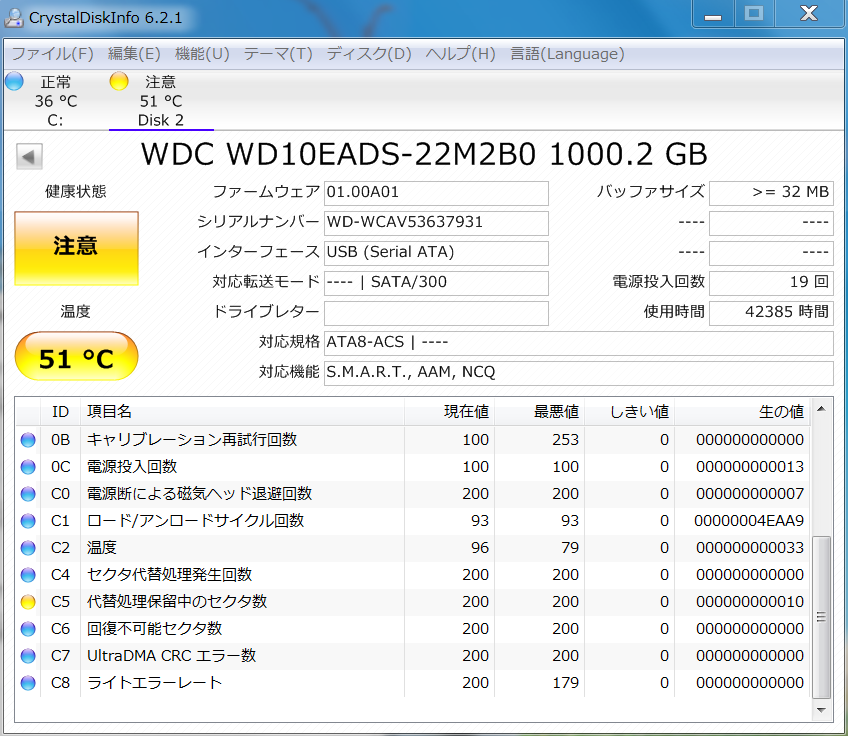This screenshot has height=736, width=848.
Task: Click the 生の値 column header
Action: click(743, 412)
